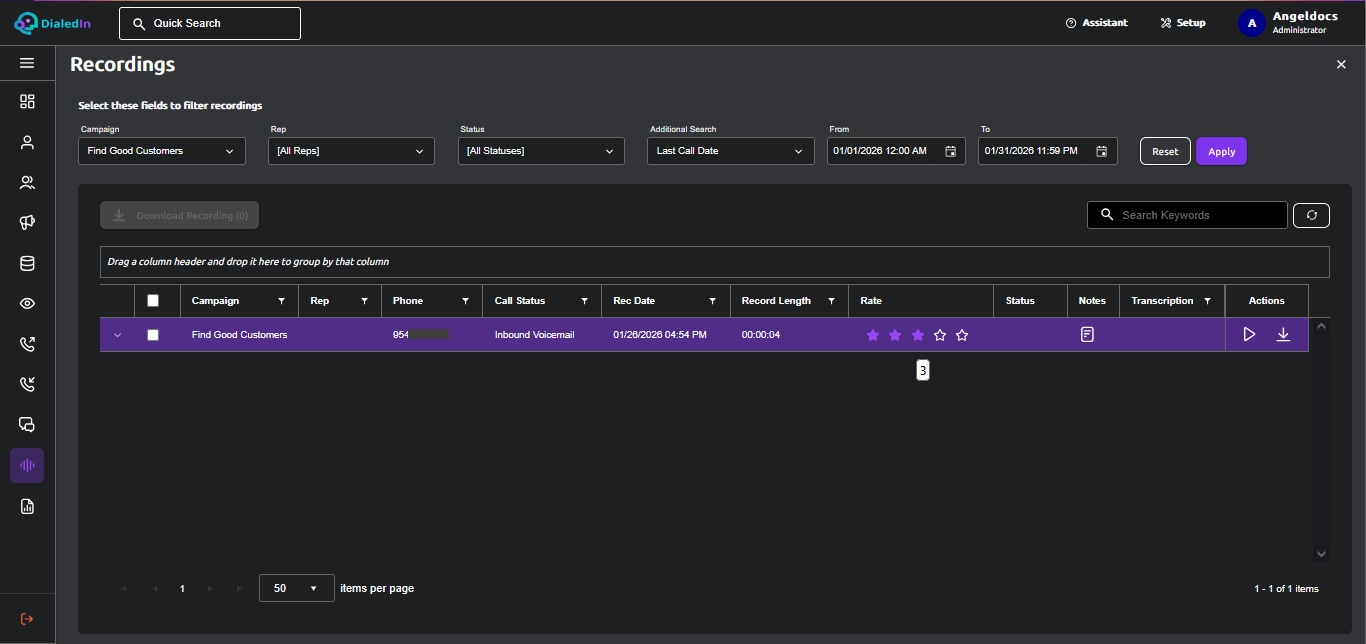Open the Rep dropdown showing All Reps
This screenshot has height=644, width=1366.
pyautogui.click(x=351, y=151)
